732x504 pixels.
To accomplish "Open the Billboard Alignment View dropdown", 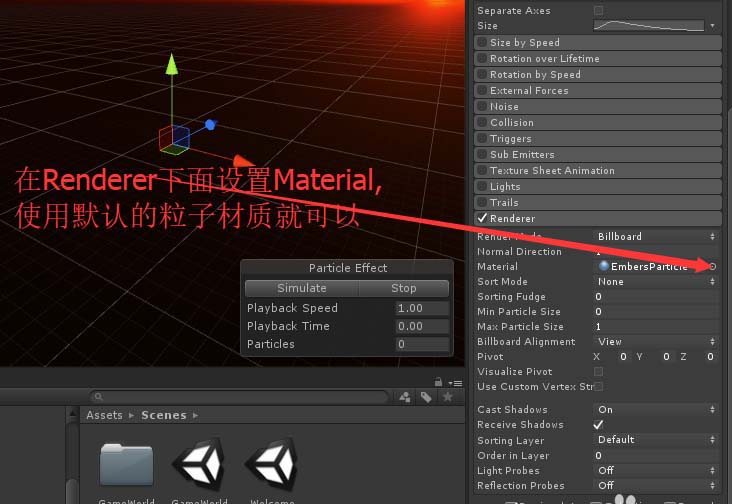I will coord(655,342).
